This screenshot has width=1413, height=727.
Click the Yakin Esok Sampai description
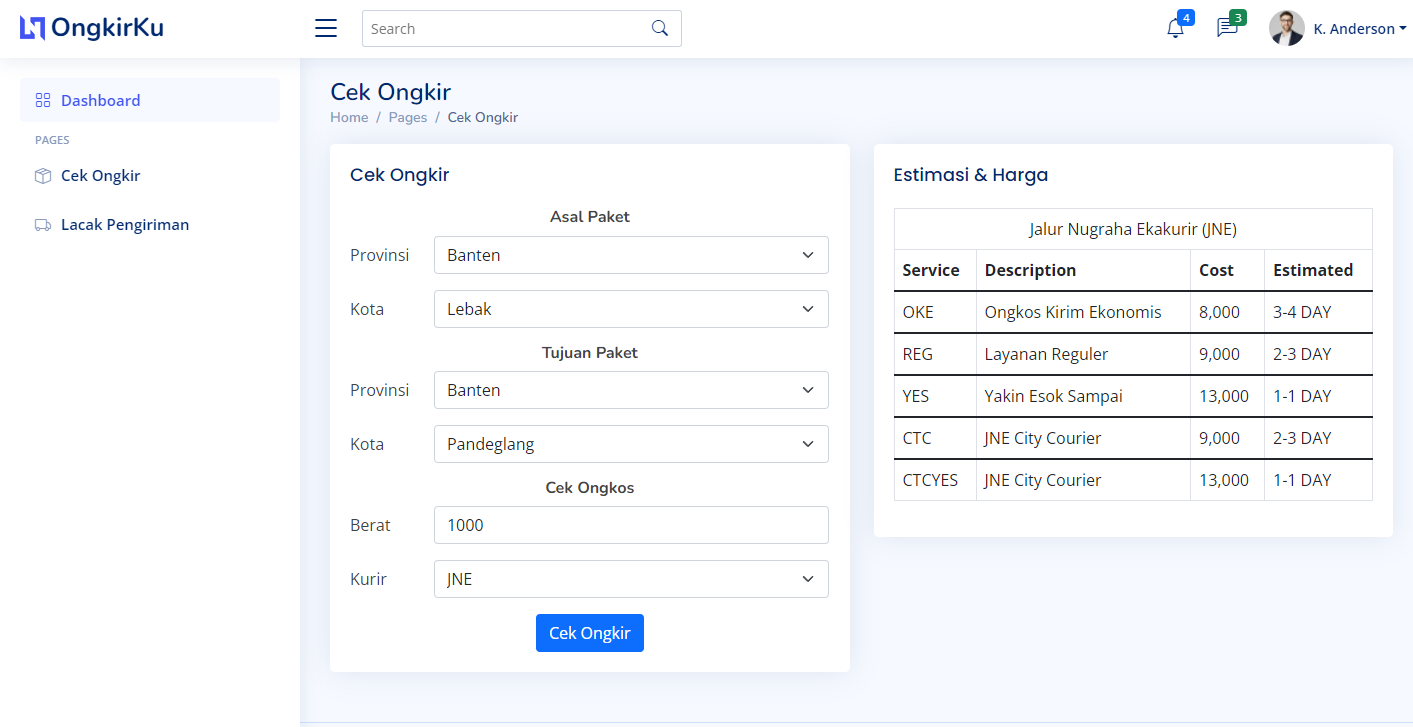[1053, 396]
